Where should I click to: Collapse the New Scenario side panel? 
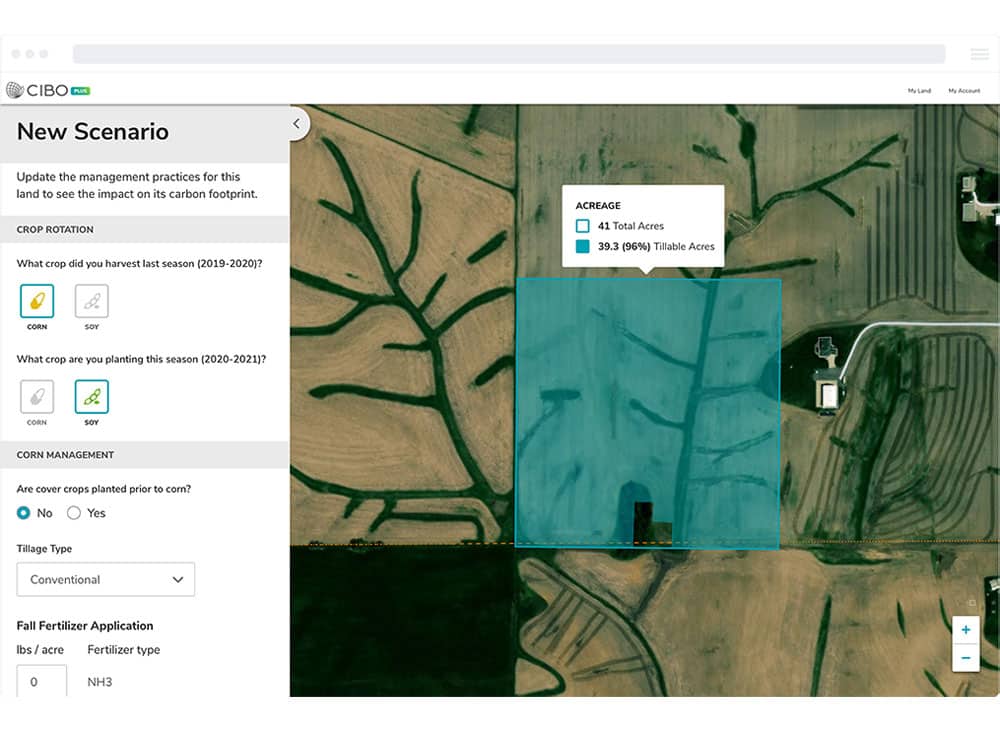[x=297, y=124]
